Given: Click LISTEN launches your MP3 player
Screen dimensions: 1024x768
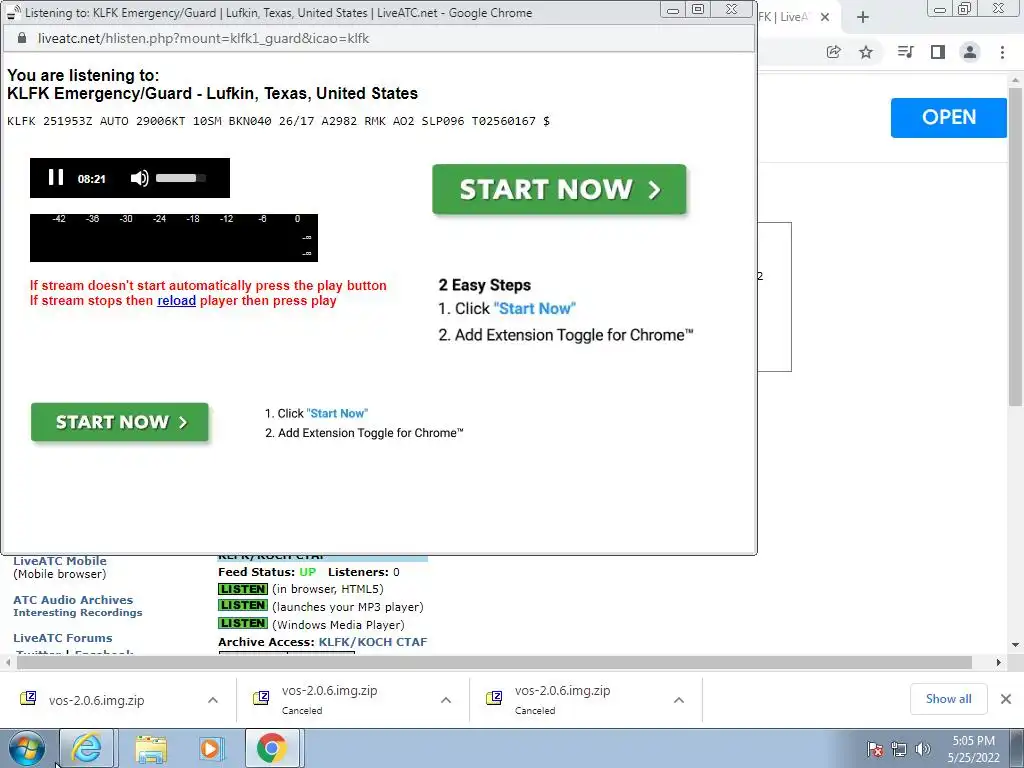Looking at the screenshot, I should (243, 606).
